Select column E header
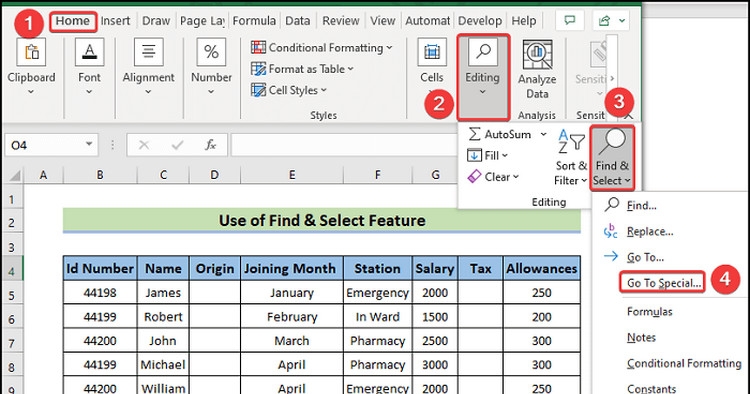 pos(292,175)
